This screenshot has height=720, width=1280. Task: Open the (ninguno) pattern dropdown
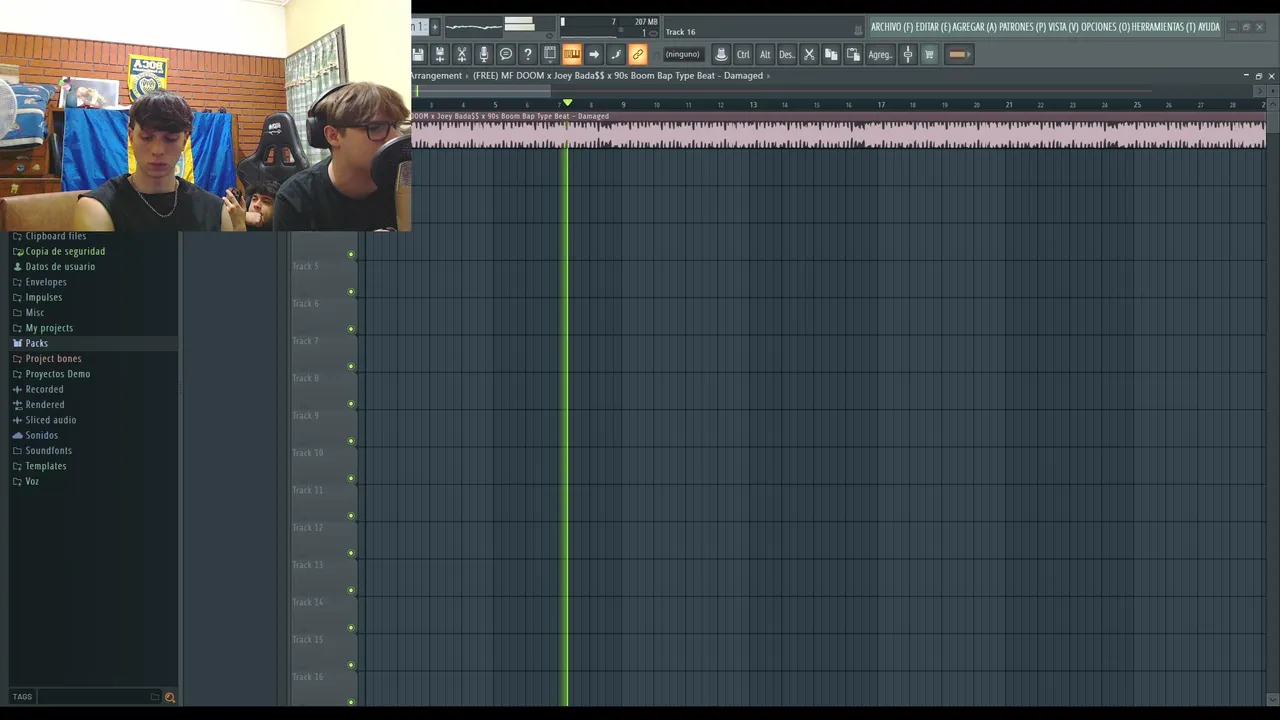(x=683, y=54)
